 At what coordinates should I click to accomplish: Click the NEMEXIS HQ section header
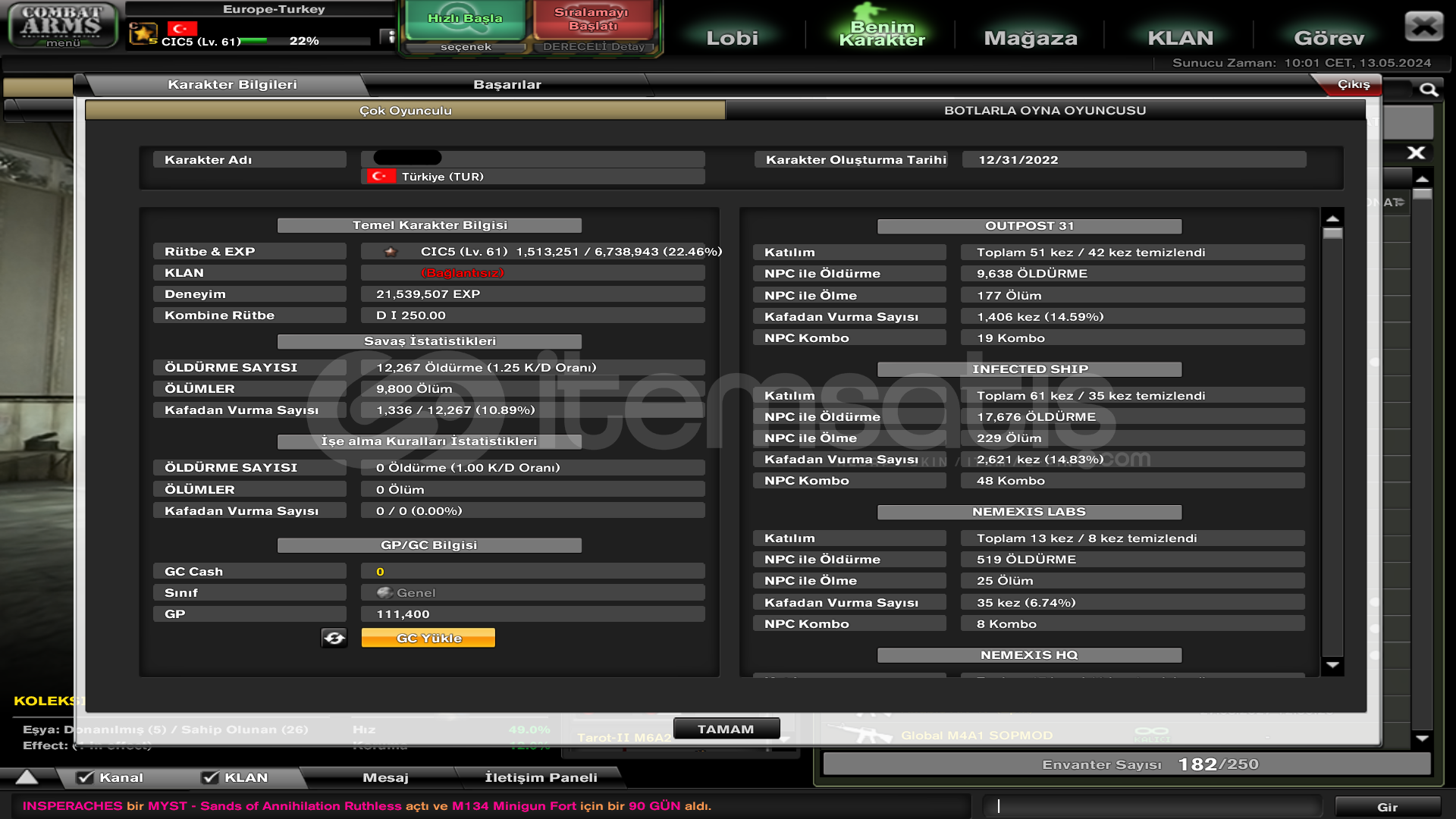(x=1029, y=655)
